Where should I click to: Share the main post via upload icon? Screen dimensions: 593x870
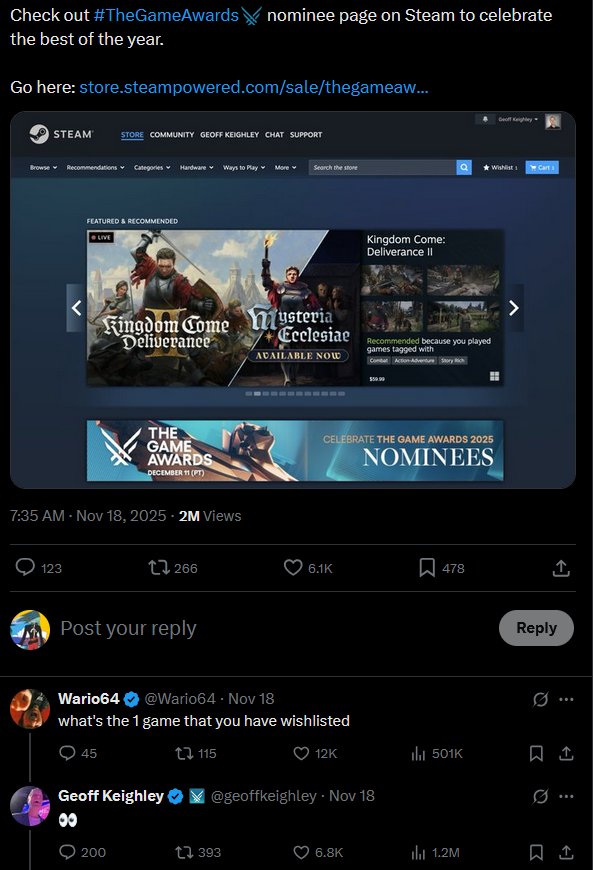click(x=561, y=568)
